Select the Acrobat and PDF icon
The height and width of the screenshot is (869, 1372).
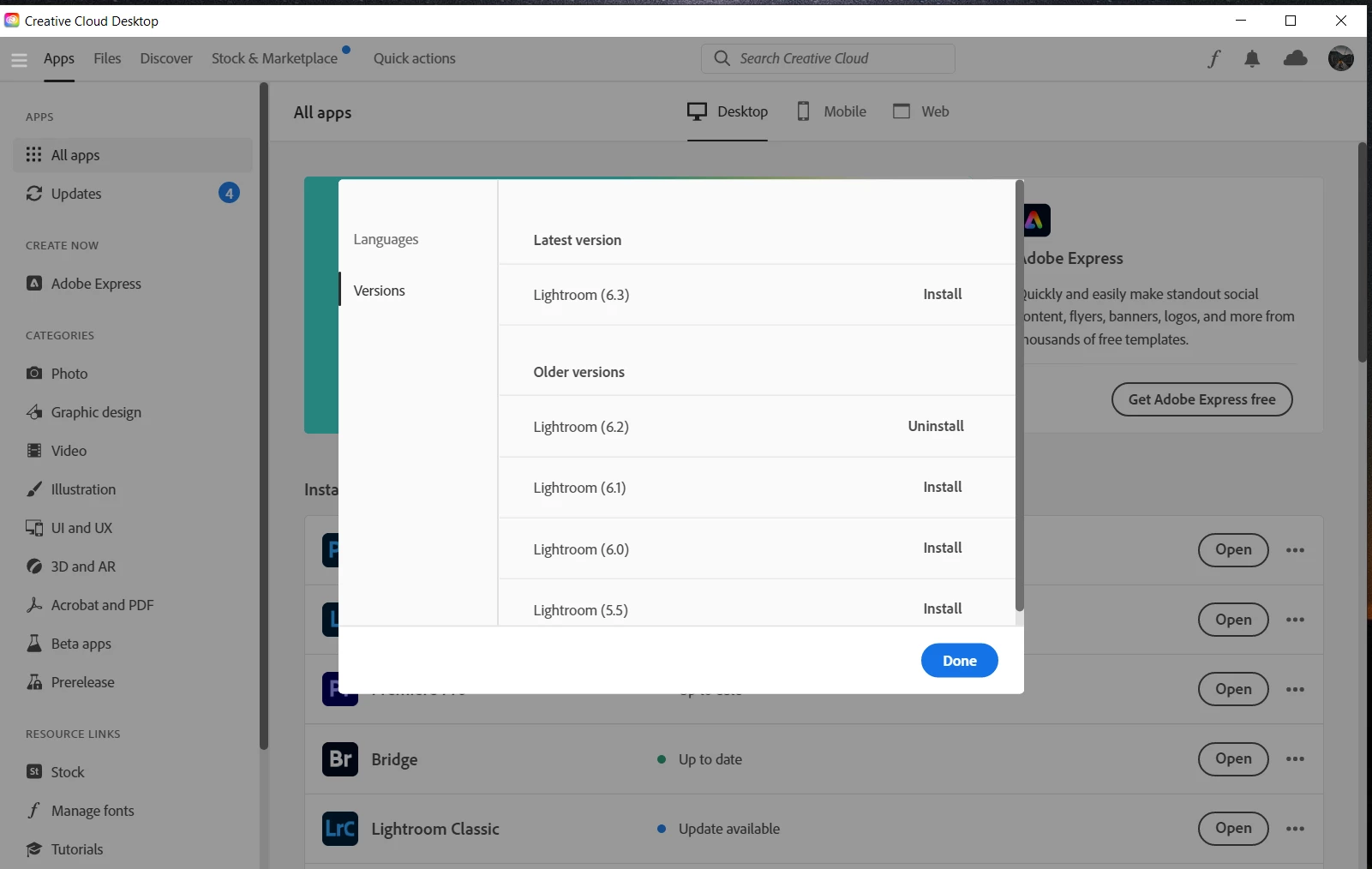pos(33,604)
